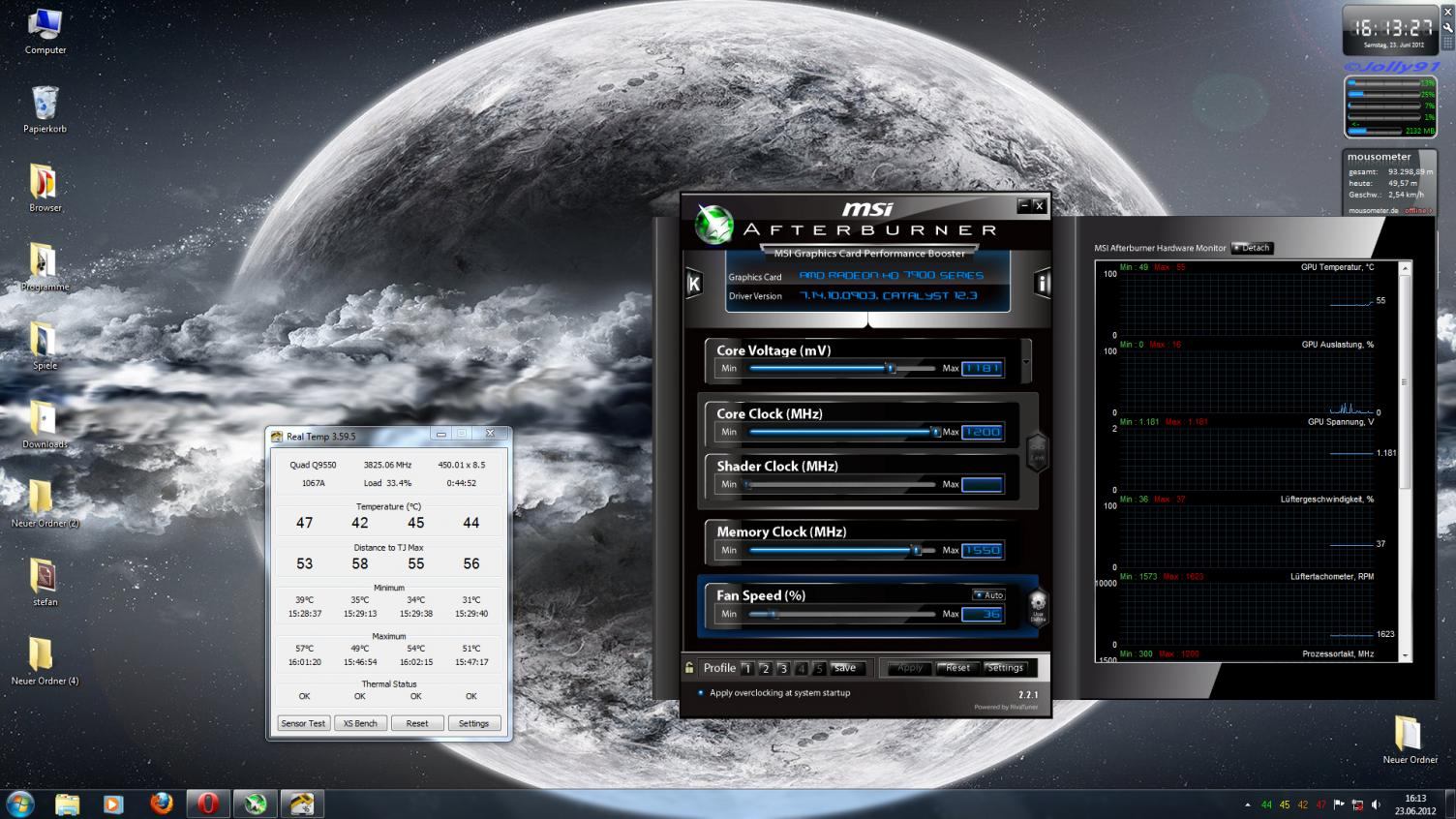Open the Neuer Ordner (2) folder

click(x=45, y=503)
